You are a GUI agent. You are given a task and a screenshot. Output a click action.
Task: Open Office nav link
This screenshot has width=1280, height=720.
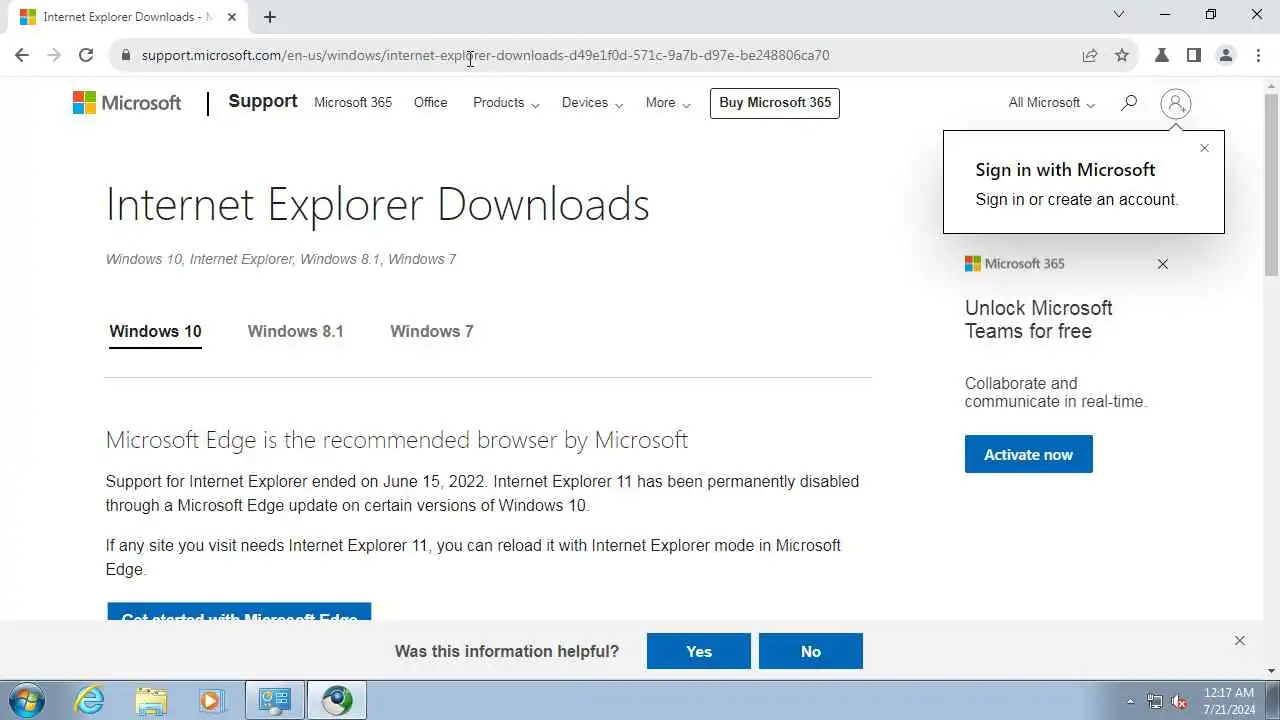tap(431, 102)
